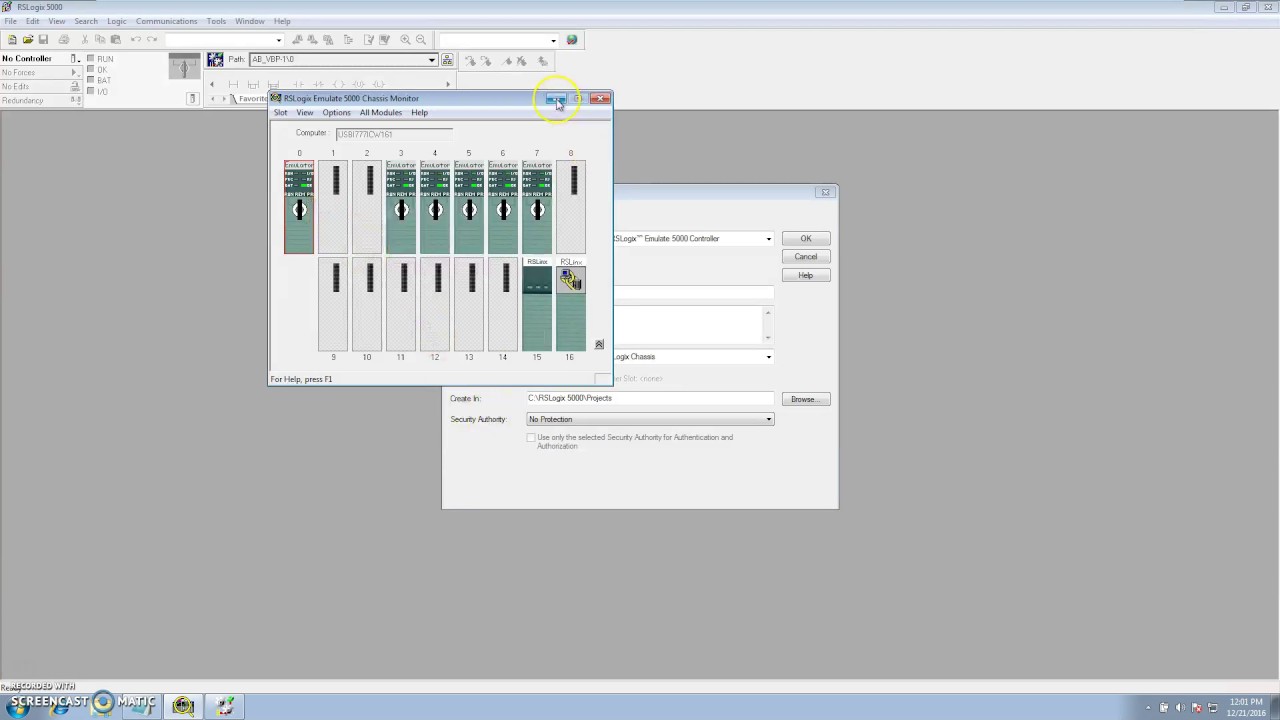Toggle Use only selected Security Authority checkbox
The width and height of the screenshot is (1280, 720).
click(x=531, y=438)
